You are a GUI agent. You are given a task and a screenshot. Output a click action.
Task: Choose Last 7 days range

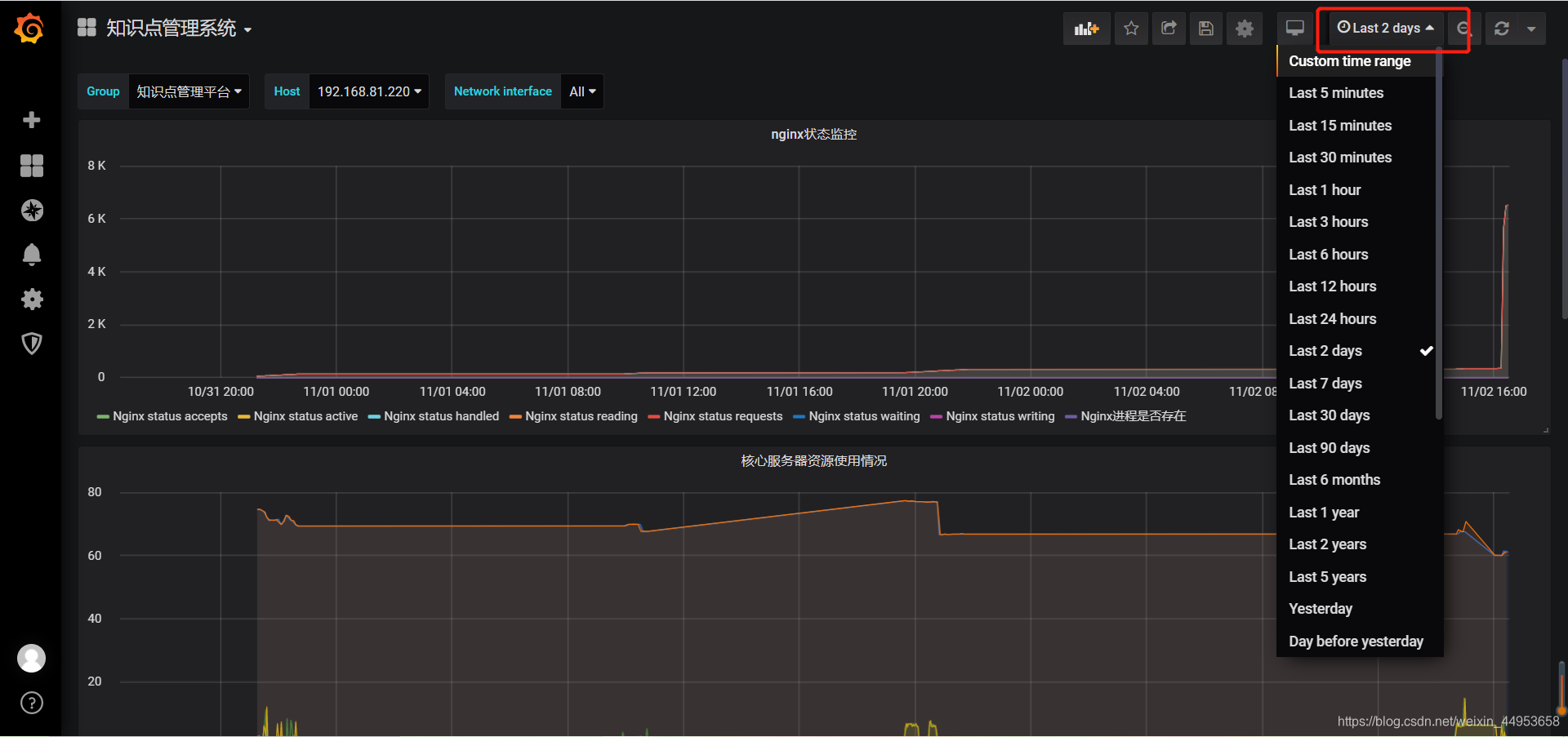1356,384
